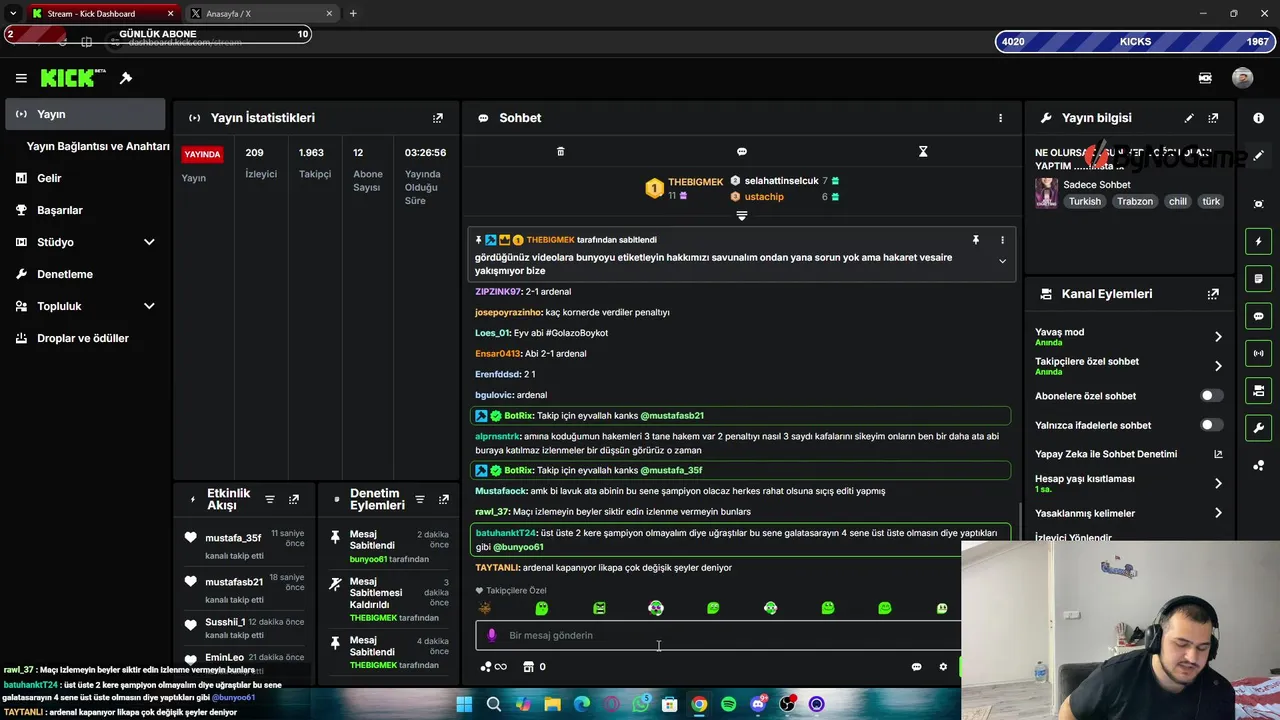The height and width of the screenshot is (720, 1280).
Task: Open Takipçilere özel sohbet options chevron
Action: [1218, 366]
